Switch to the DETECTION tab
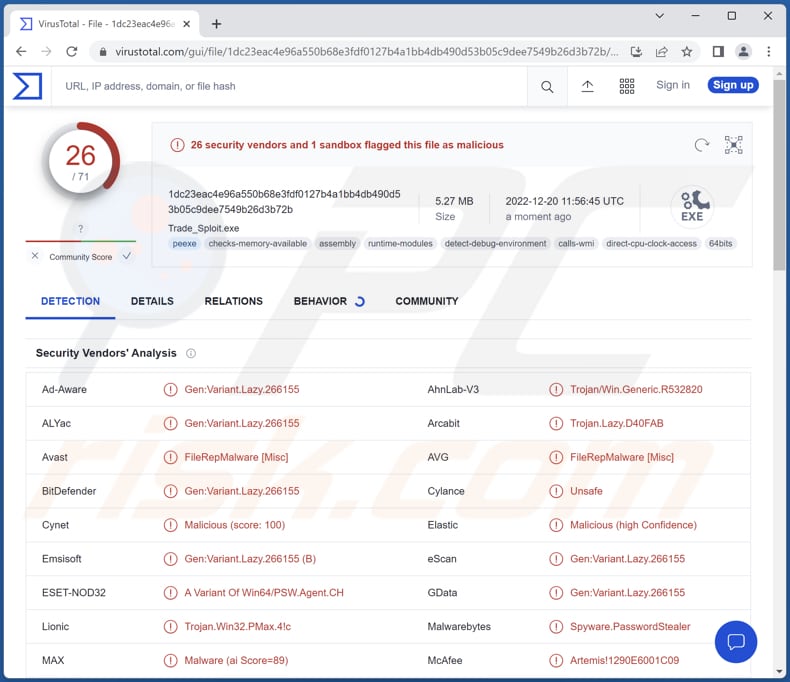 pyautogui.click(x=71, y=301)
